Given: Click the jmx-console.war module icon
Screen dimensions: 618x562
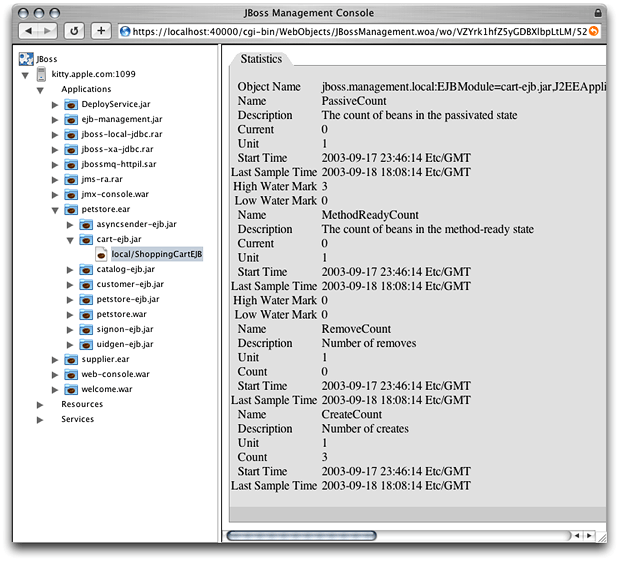Looking at the screenshot, I should click(71, 194).
